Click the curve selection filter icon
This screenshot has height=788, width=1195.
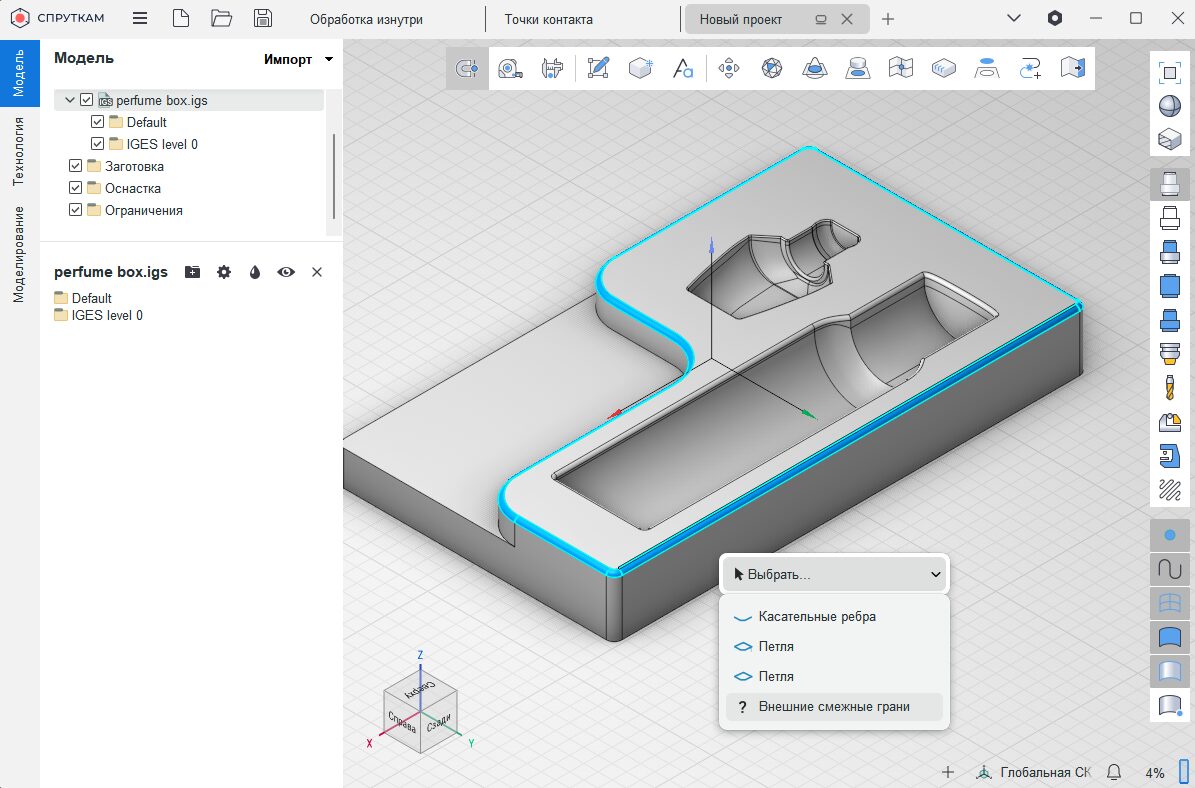pyautogui.click(x=1168, y=569)
